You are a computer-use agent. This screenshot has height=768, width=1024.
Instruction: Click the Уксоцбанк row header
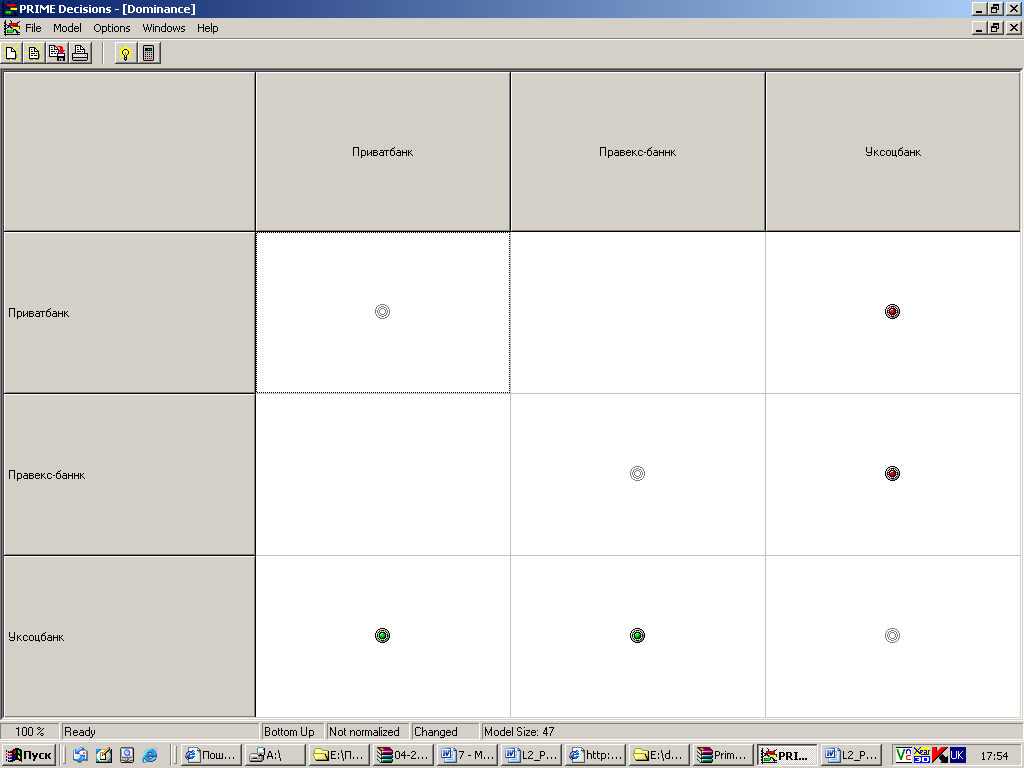click(x=129, y=637)
